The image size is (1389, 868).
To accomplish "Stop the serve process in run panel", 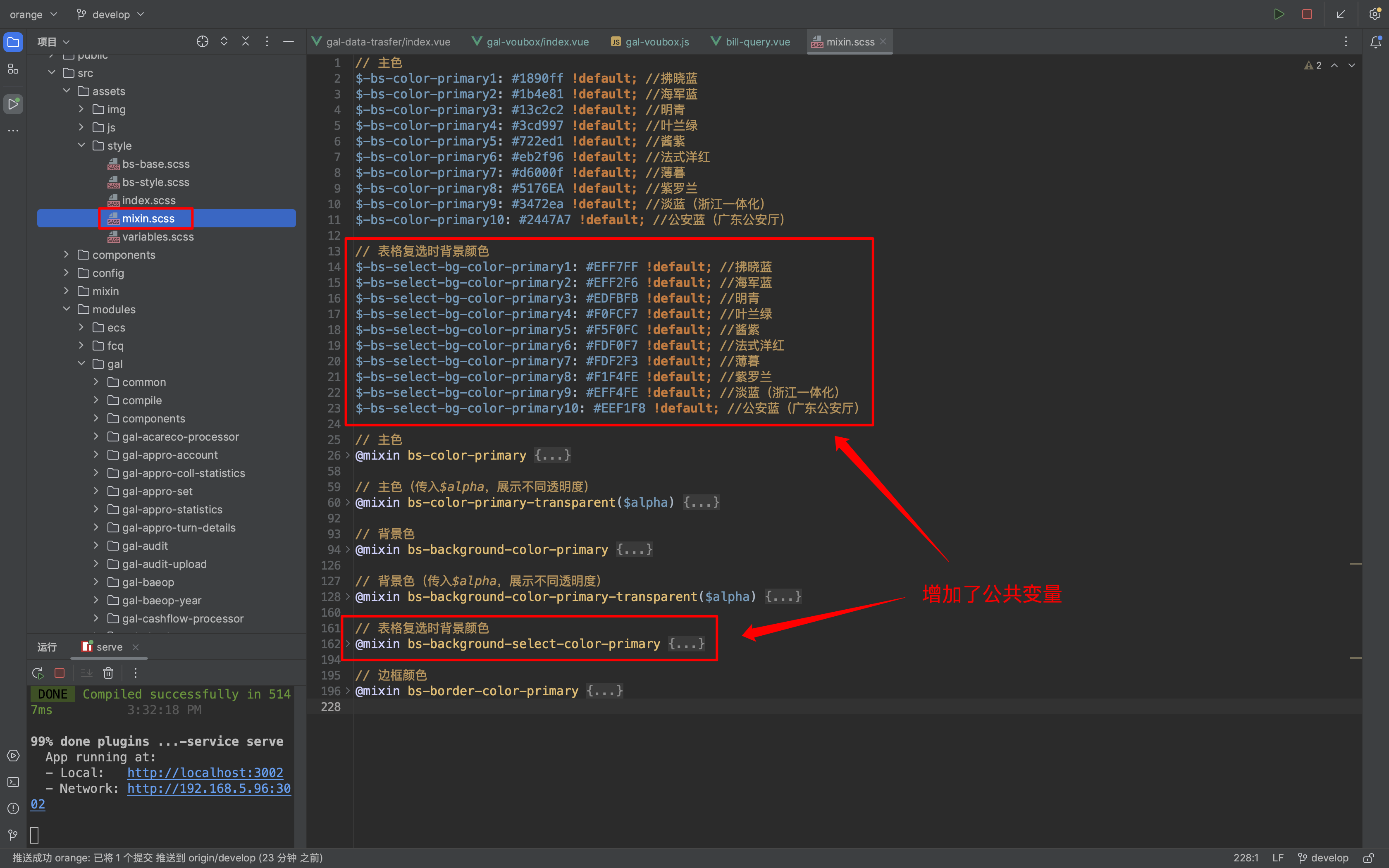I will [x=59, y=673].
